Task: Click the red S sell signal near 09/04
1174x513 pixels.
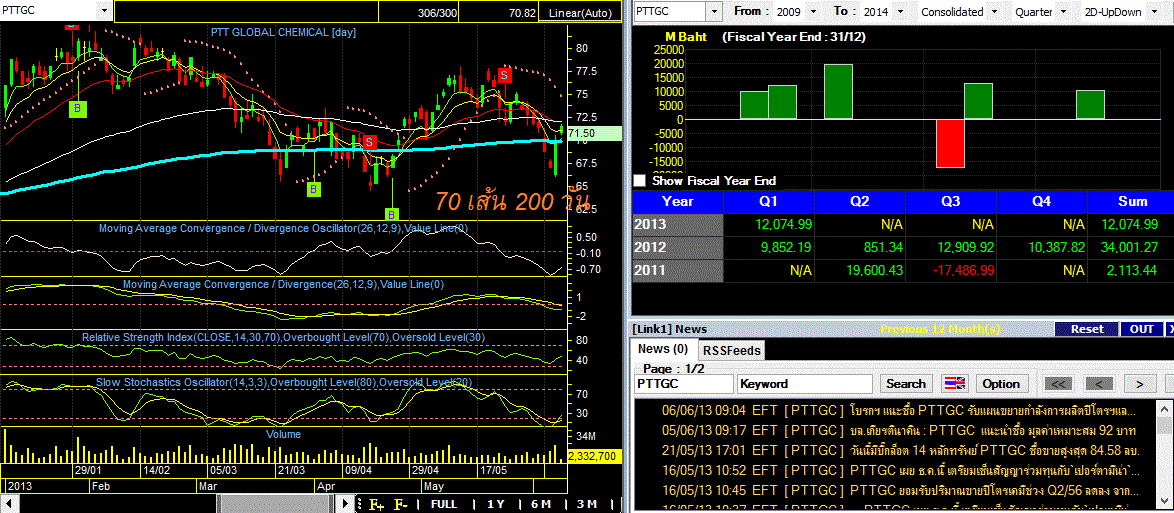Action: [x=368, y=141]
